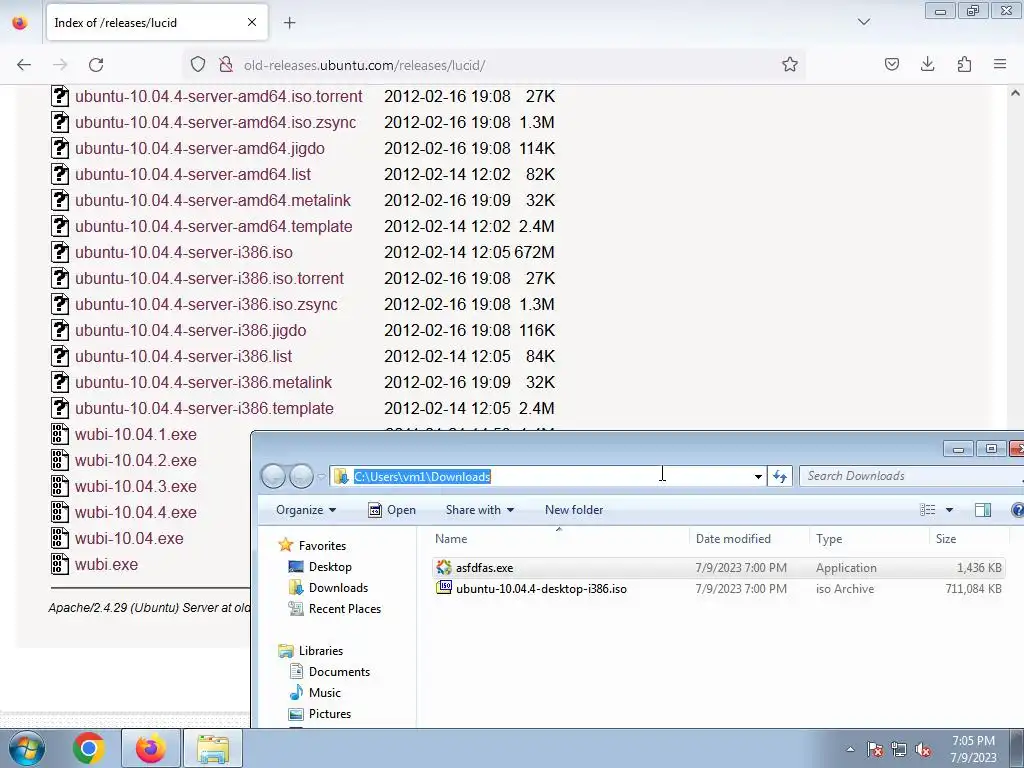
Task: Click Open in the Explorer toolbar
Action: coord(392,510)
